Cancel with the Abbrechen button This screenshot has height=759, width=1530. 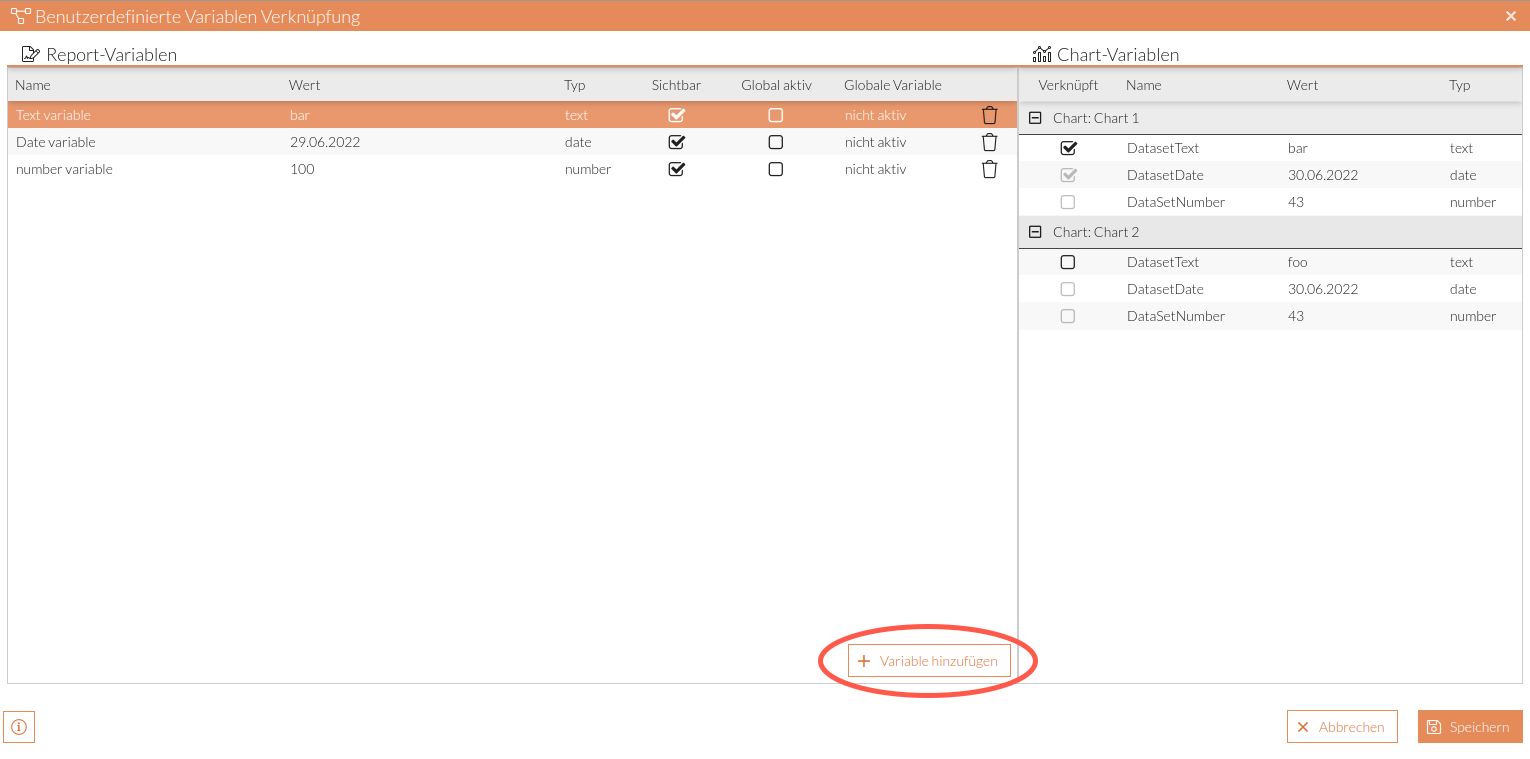point(1341,727)
